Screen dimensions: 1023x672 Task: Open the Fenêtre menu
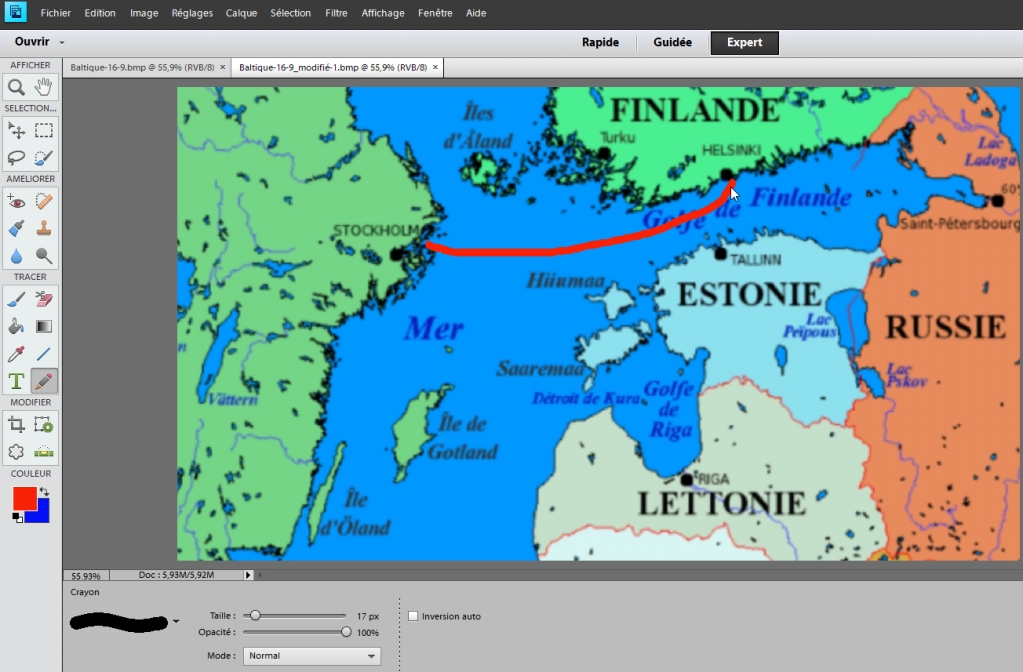[x=435, y=13]
